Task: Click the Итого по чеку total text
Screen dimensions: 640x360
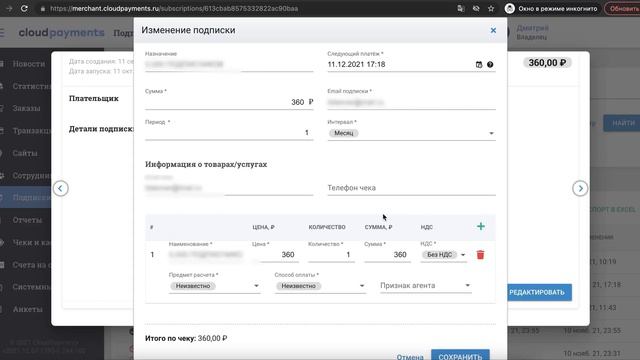Action: [x=186, y=338]
